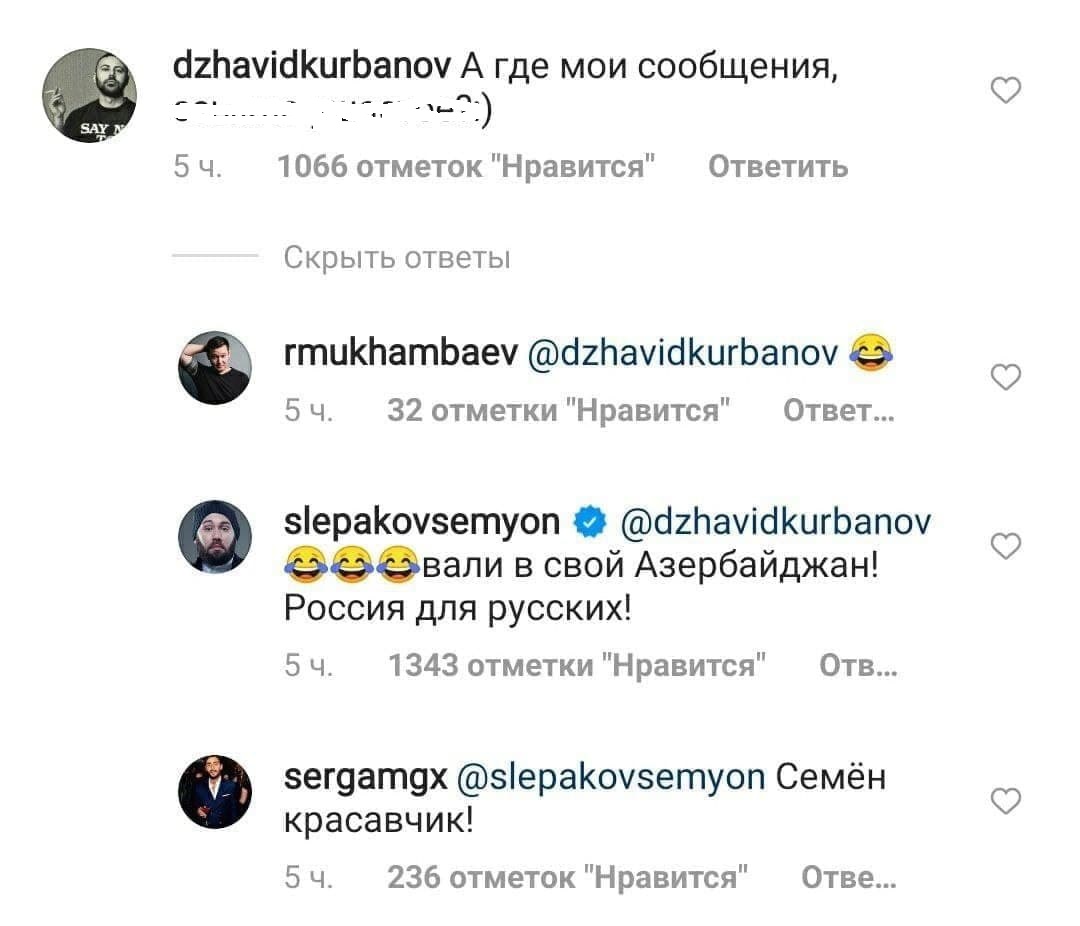View 1066 likes on dzhavidkurbanov's comment
The width and height of the screenshot is (1080, 926).
pyautogui.click(x=466, y=167)
